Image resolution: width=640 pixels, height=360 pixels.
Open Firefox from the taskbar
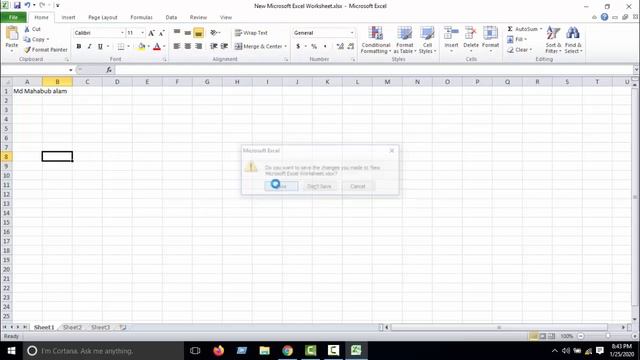coord(218,351)
